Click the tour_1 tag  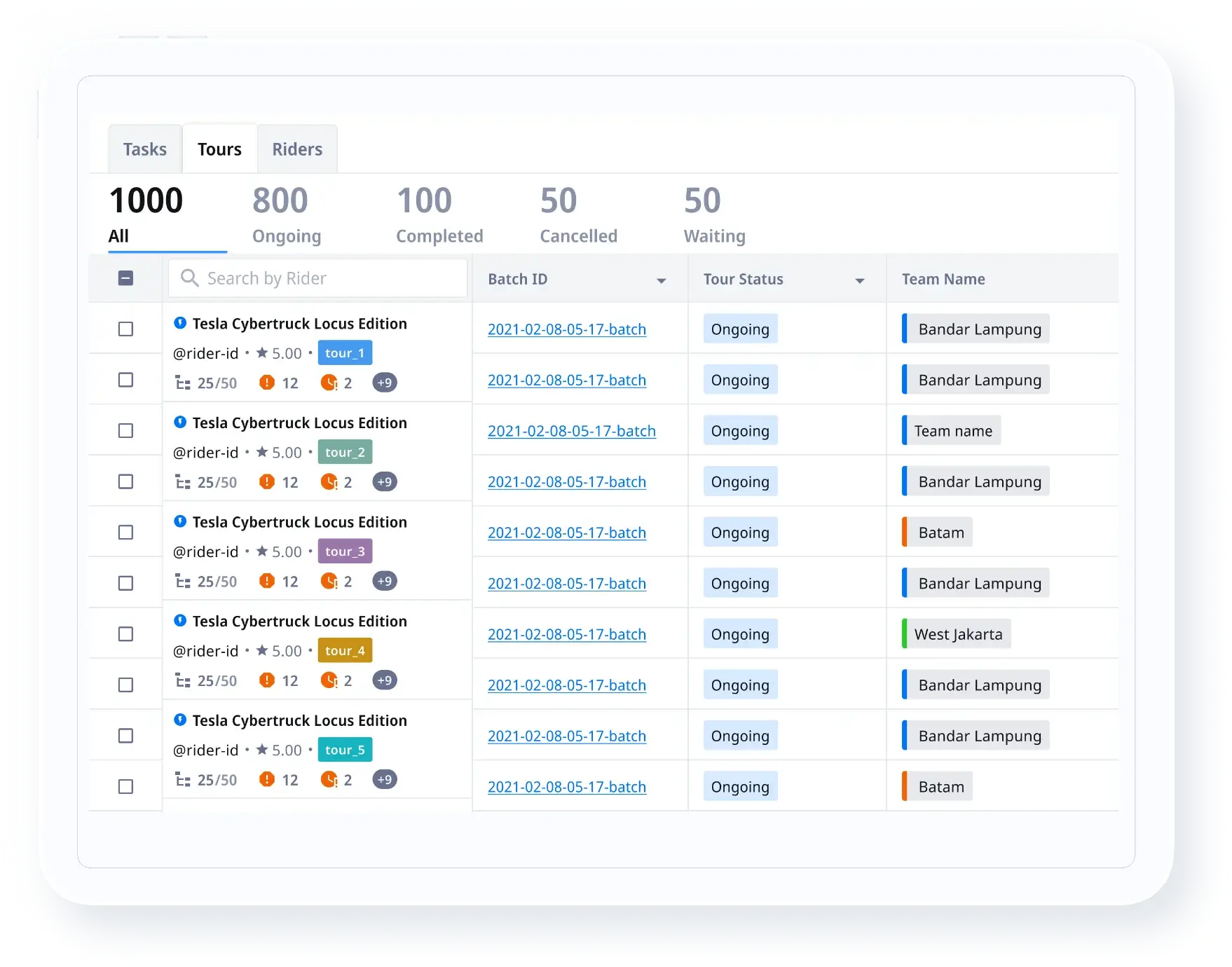click(x=345, y=353)
